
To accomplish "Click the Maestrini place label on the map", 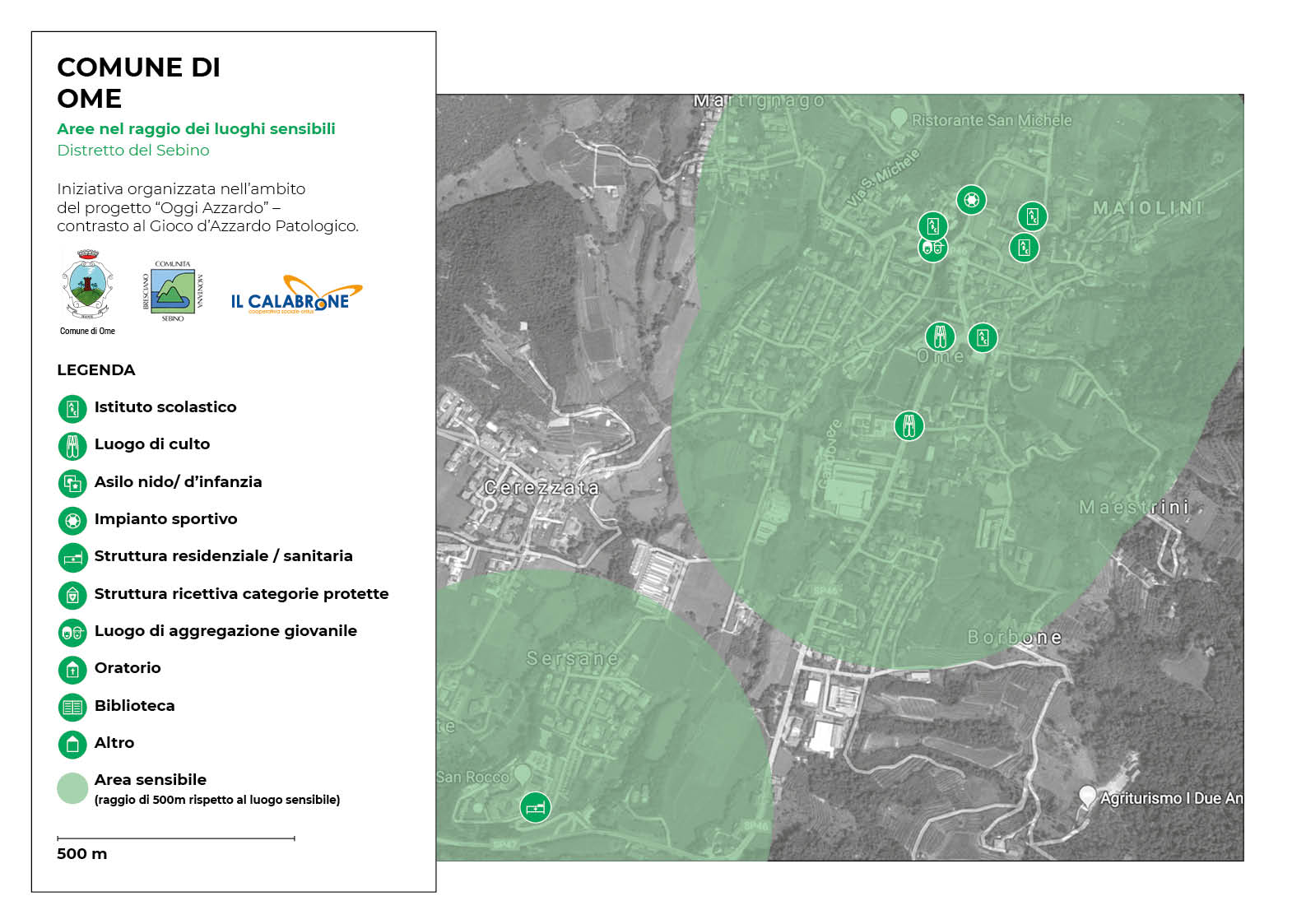I will [1134, 507].
